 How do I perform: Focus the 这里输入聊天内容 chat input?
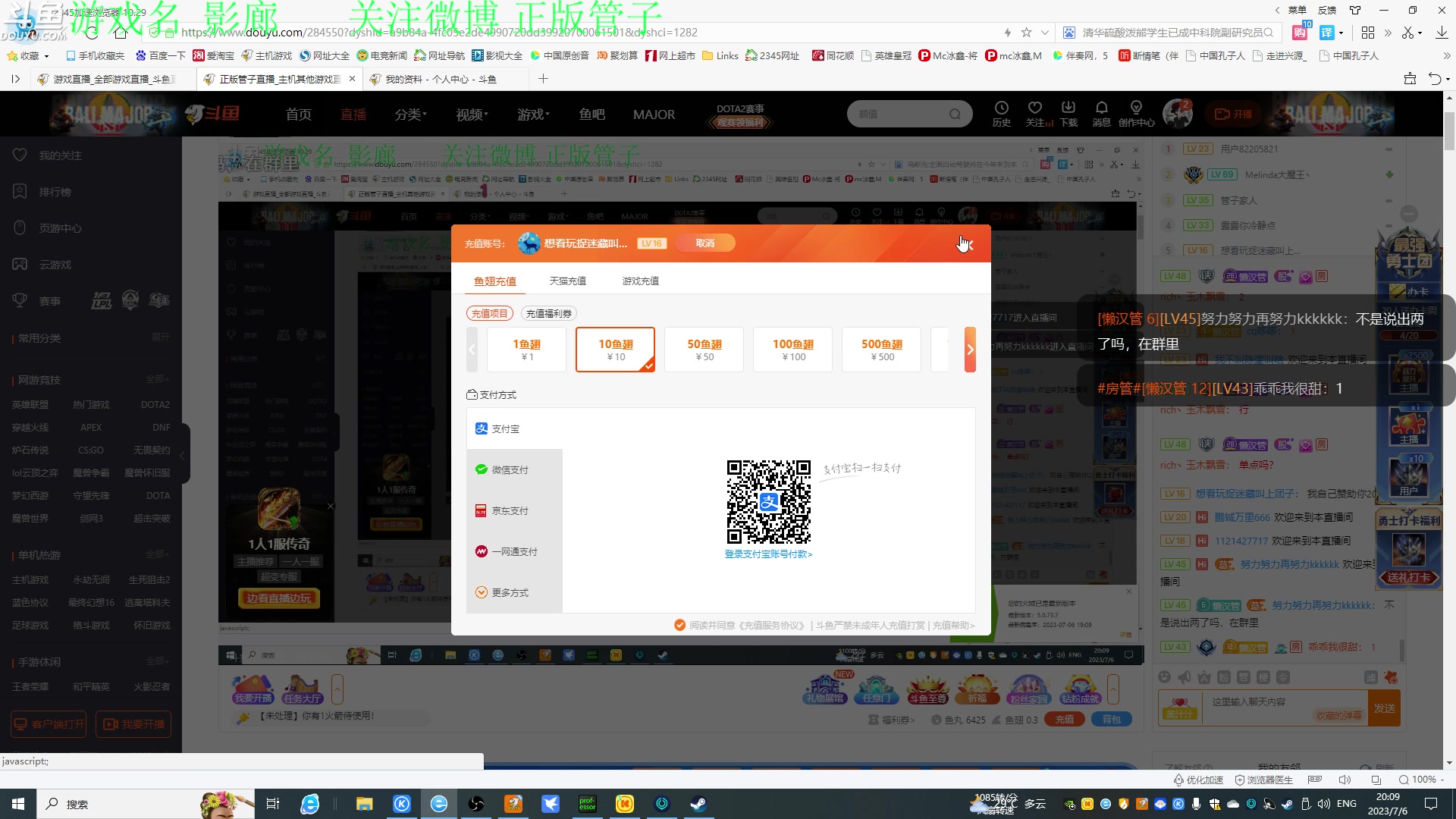click(x=1285, y=708)
